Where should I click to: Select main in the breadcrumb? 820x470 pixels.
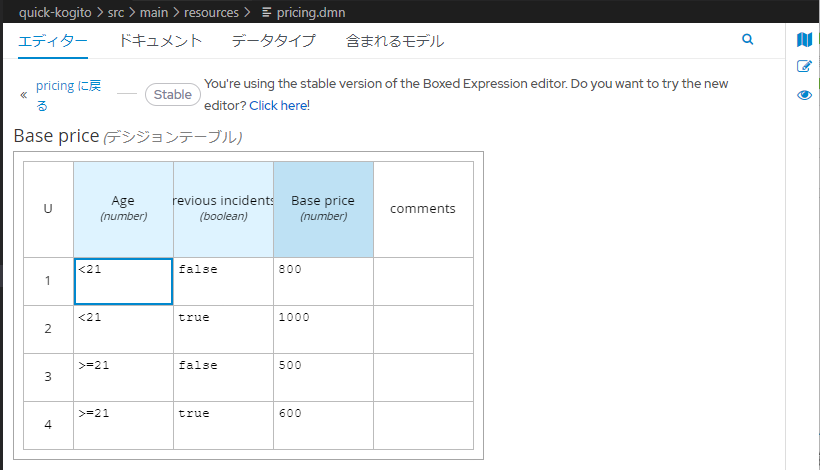click(154, 12)
